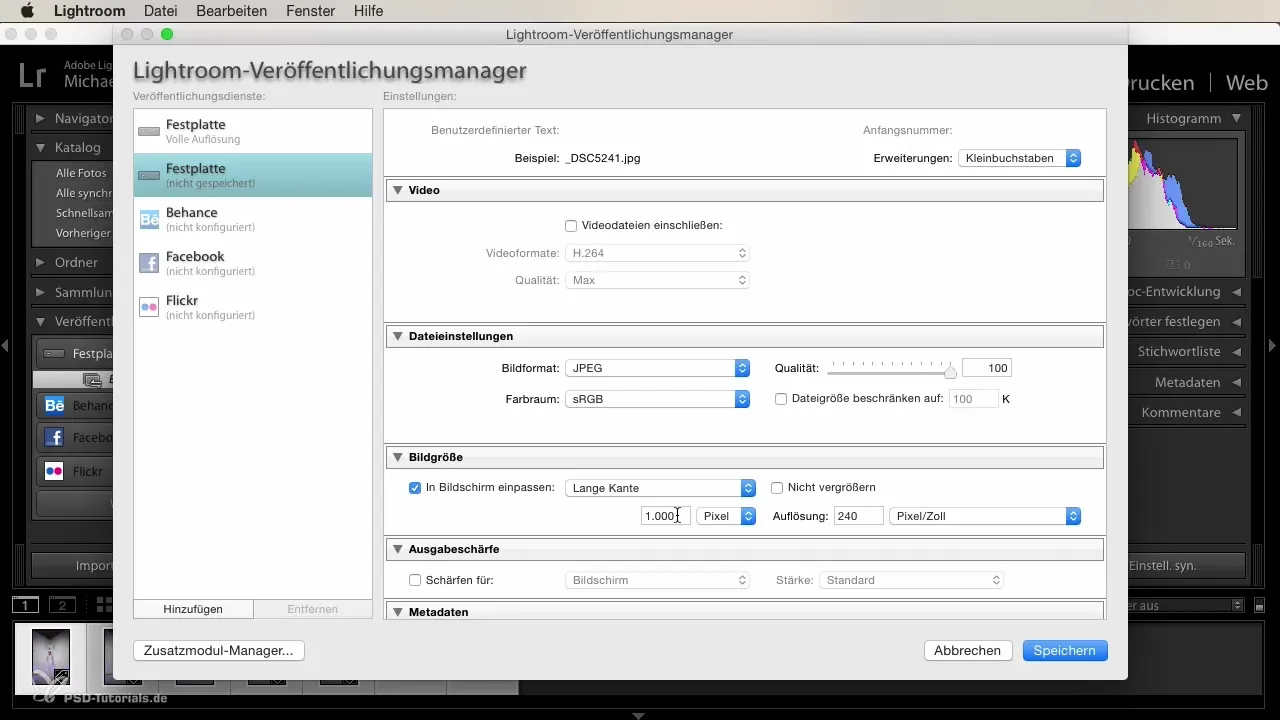Open the Apple menu
Viewport: 1280px width, 720px height.
[x=27, y=11]
